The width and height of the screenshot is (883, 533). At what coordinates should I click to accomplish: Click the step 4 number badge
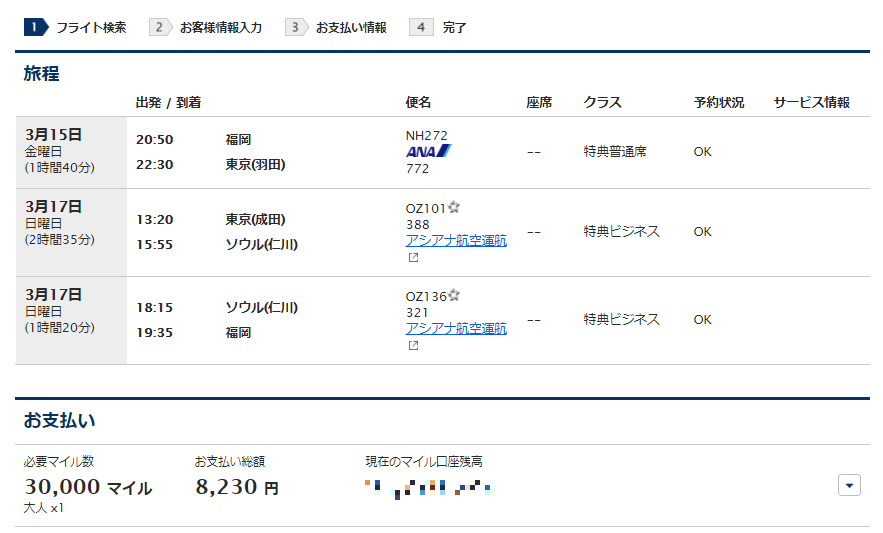coord(421,27)
